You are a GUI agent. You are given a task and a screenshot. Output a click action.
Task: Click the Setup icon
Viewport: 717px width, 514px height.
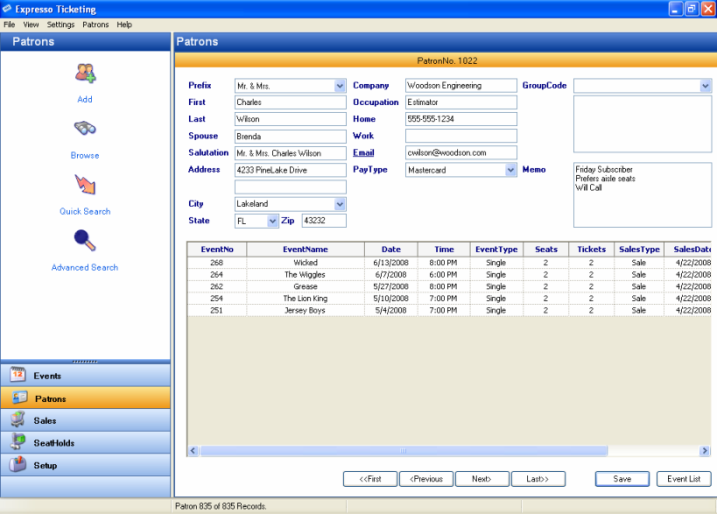18,465
